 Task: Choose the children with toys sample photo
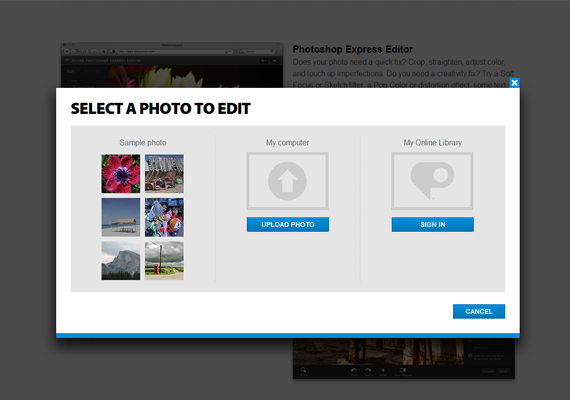coord(164,217)
